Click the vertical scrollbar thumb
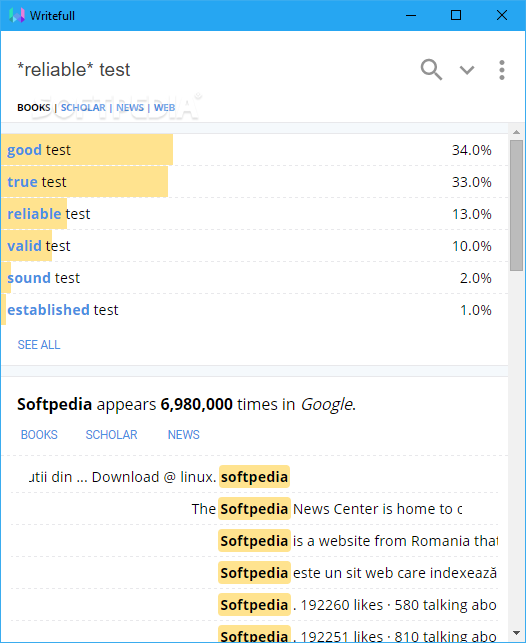526x643 pixels. (x=517, y=206)
